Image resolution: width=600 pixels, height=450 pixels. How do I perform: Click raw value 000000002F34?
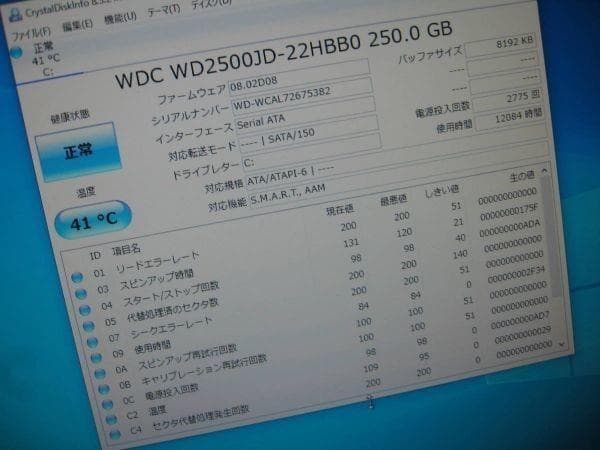[516, 275]
